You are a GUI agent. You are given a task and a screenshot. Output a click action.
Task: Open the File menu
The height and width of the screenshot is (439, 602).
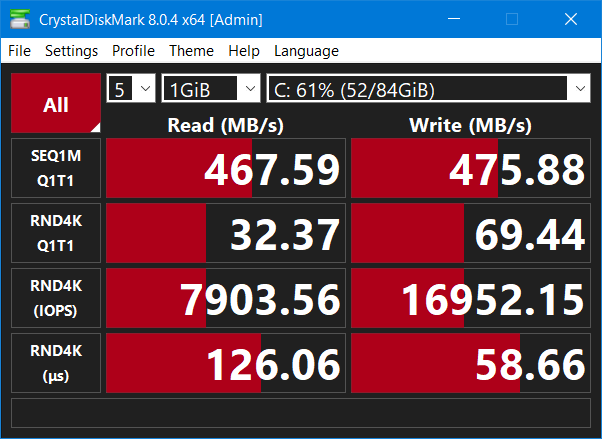coord(19,51)
